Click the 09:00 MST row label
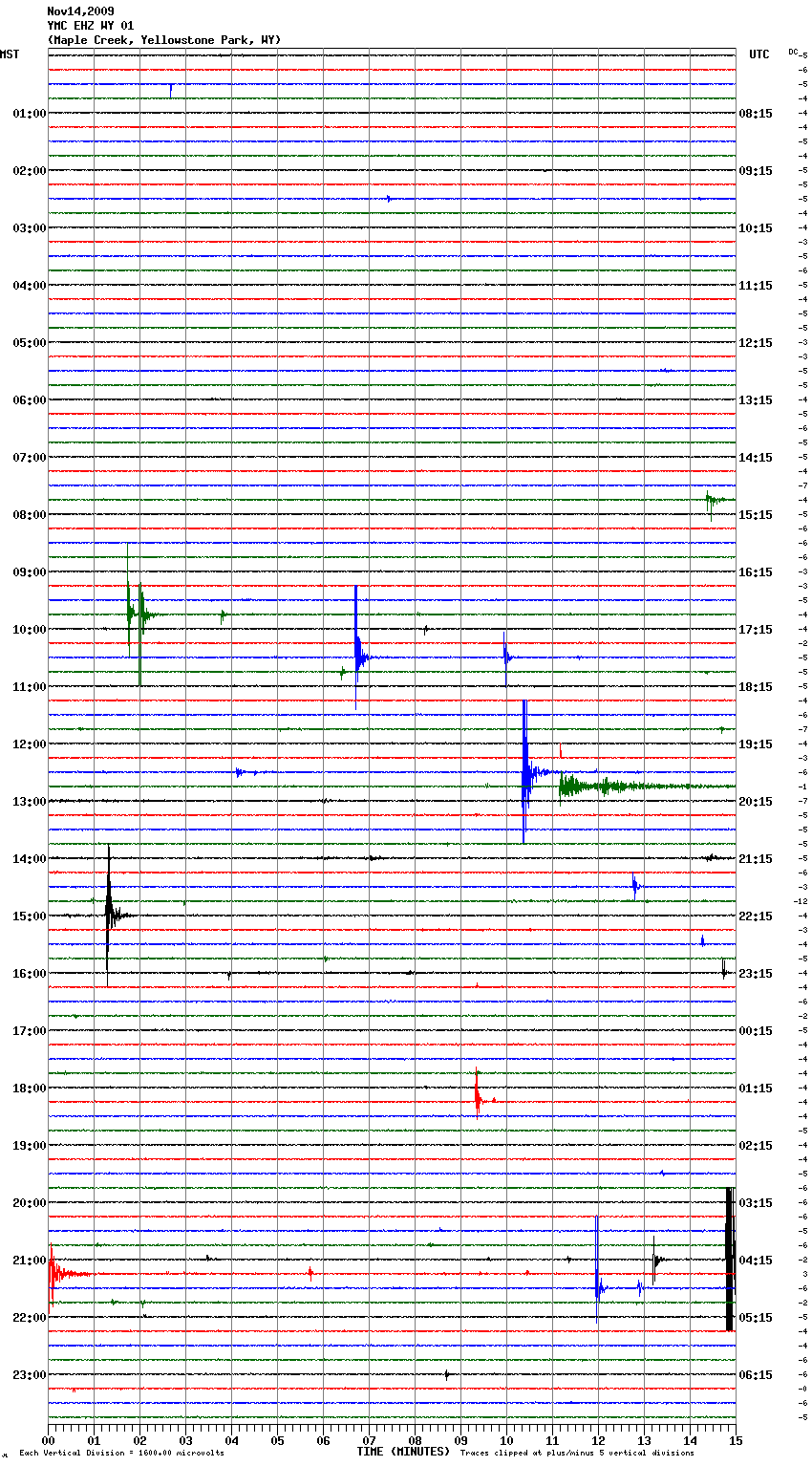This screenshot has height=1466, width=812. pyautogui.click(x=30, y=572)
